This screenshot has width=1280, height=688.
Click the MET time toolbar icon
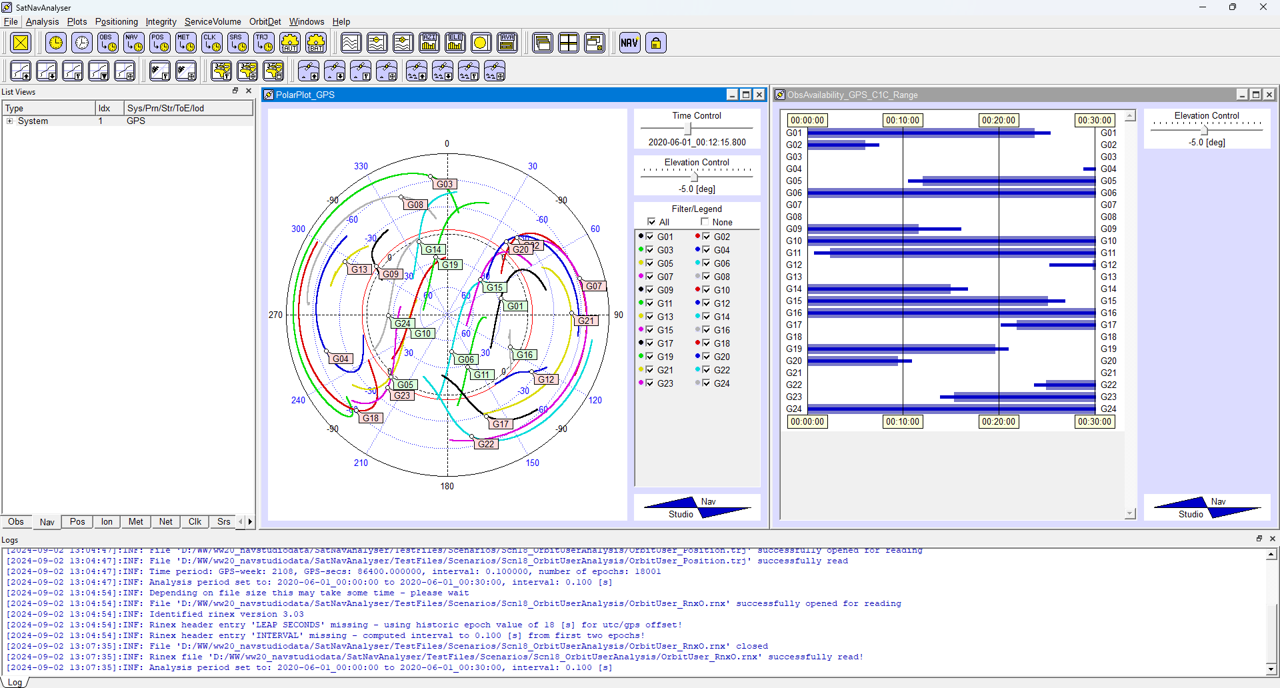click(185, 43)
